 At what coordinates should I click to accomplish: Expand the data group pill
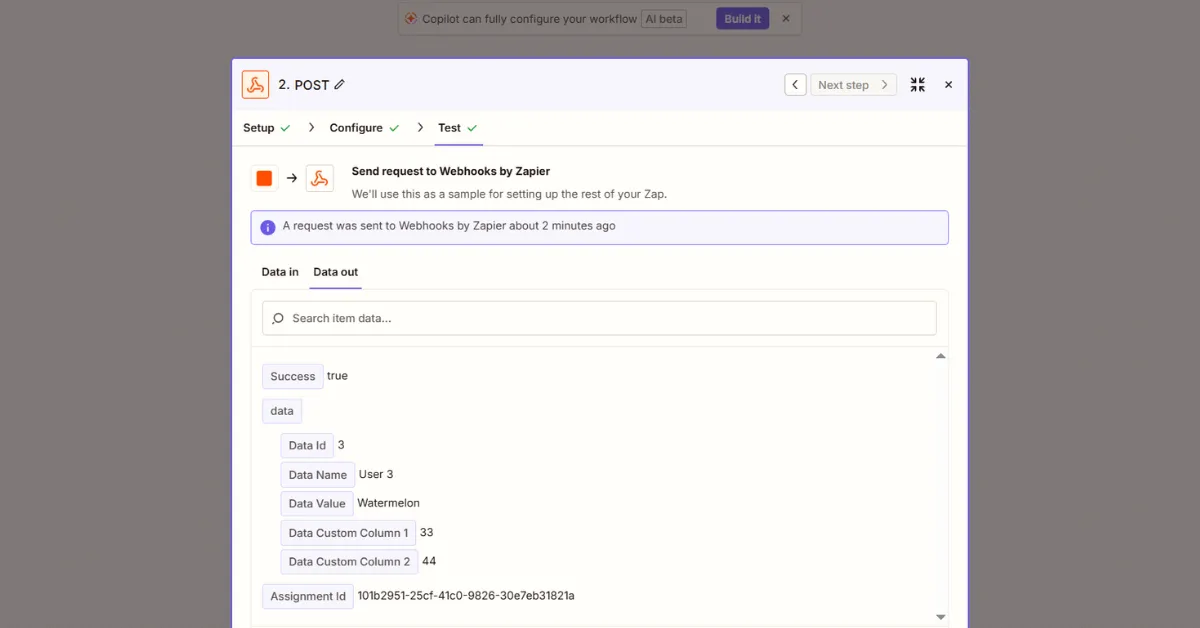click(281, 410)
